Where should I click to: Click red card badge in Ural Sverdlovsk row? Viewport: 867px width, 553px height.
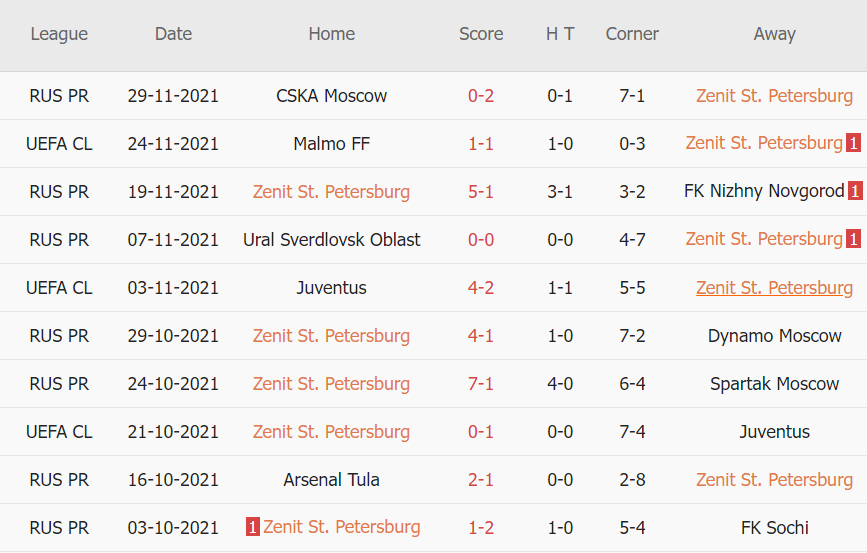[853, 239]
